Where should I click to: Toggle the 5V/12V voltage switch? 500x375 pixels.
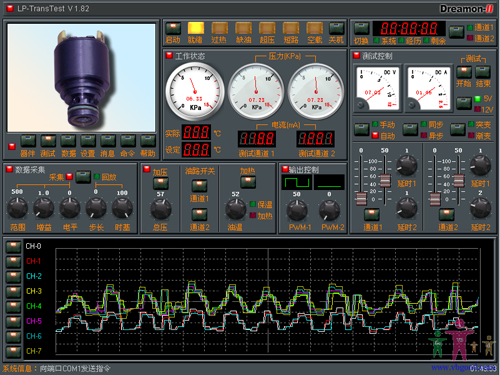[464, 103]
